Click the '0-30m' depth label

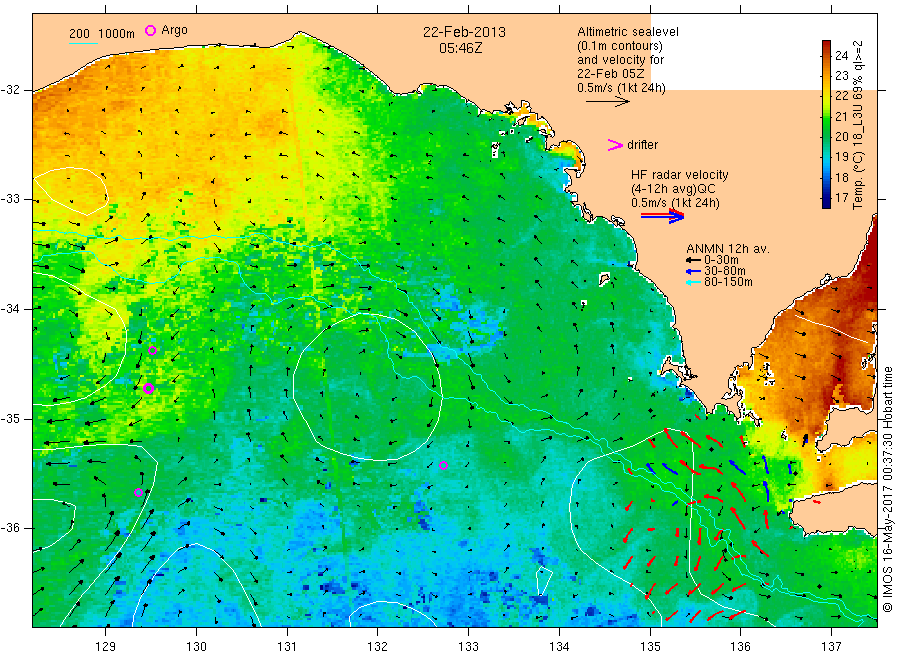click(721, 260)
